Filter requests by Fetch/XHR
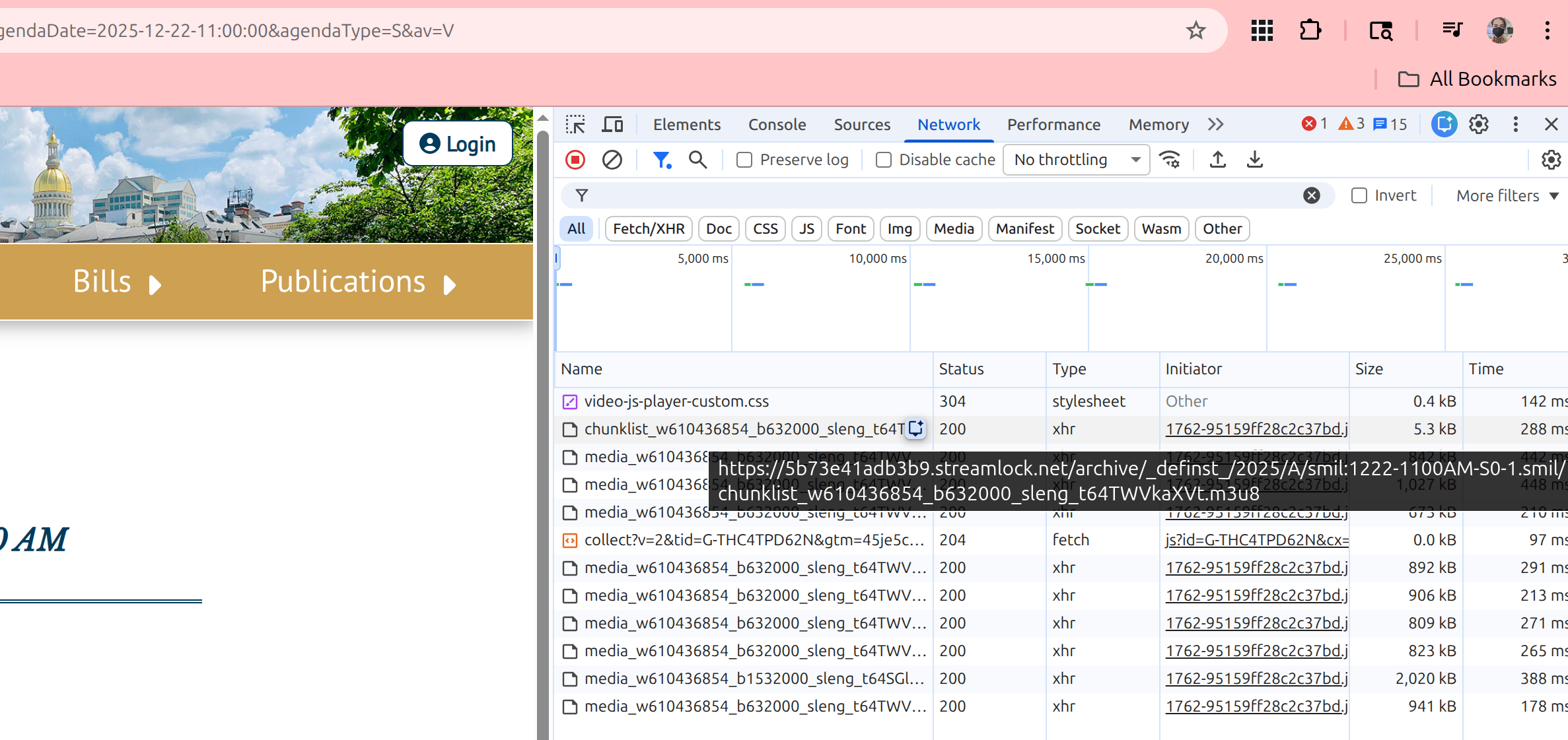Viewport: 1568px width, 740px height. 648,228
